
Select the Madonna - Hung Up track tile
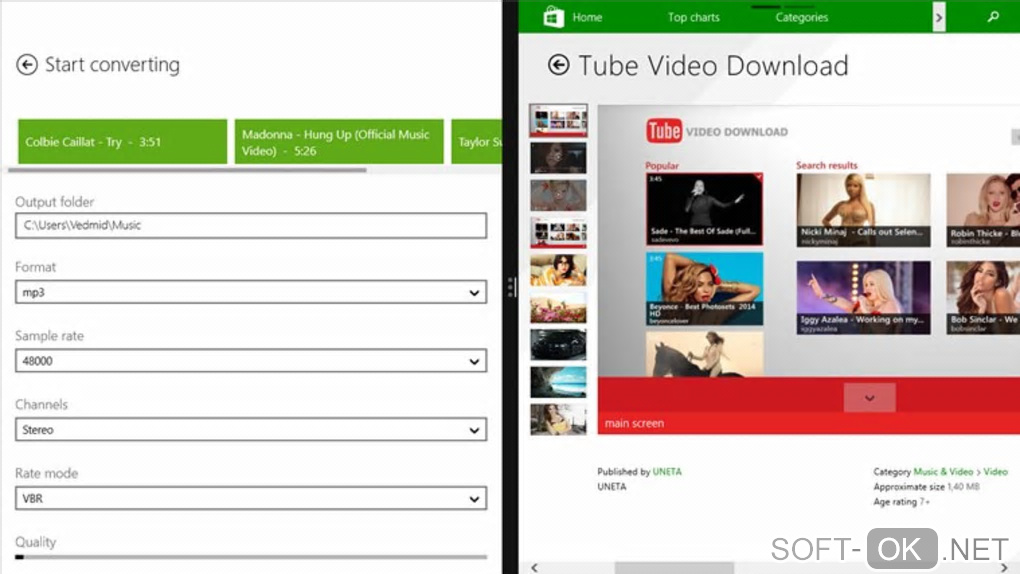[x=339, y=141]
